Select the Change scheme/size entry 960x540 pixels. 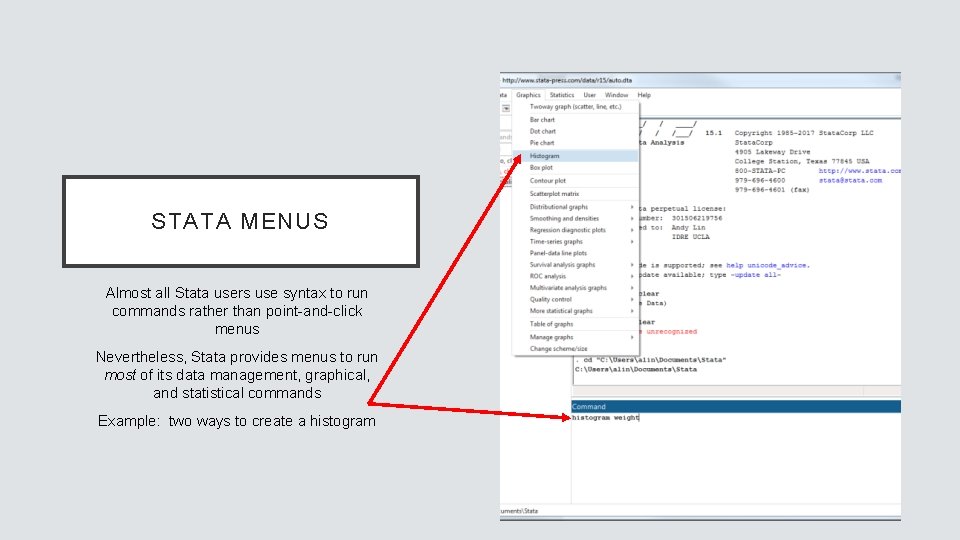coord(575,349)
